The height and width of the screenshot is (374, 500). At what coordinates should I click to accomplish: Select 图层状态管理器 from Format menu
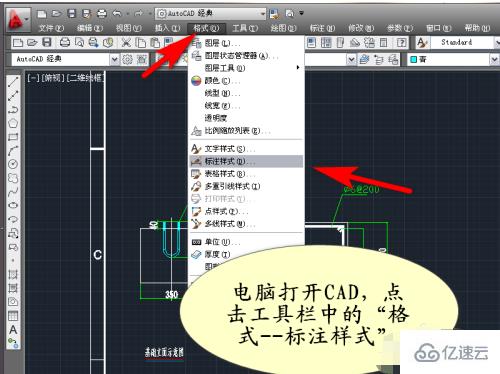click(247, 56)
